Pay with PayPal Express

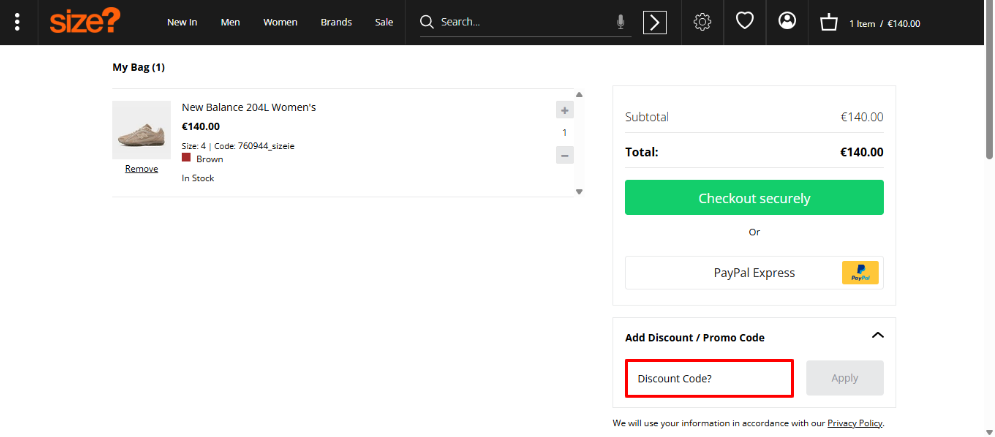[x=754, y=273]
